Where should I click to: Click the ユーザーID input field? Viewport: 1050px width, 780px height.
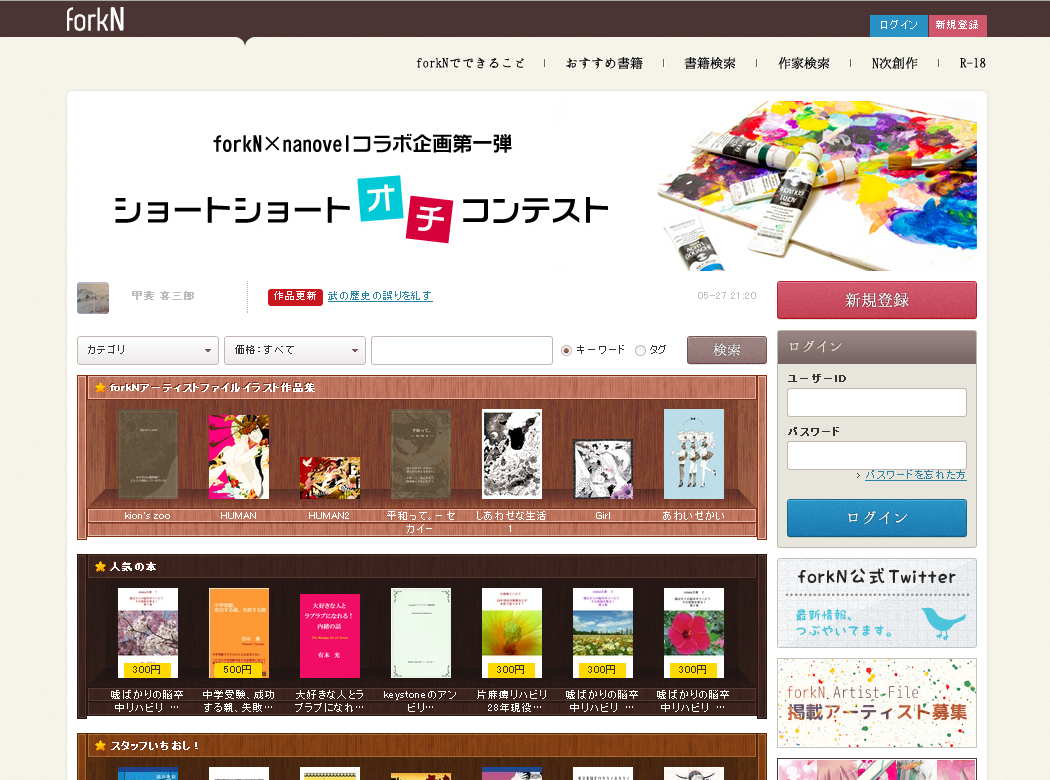point(876,402)
